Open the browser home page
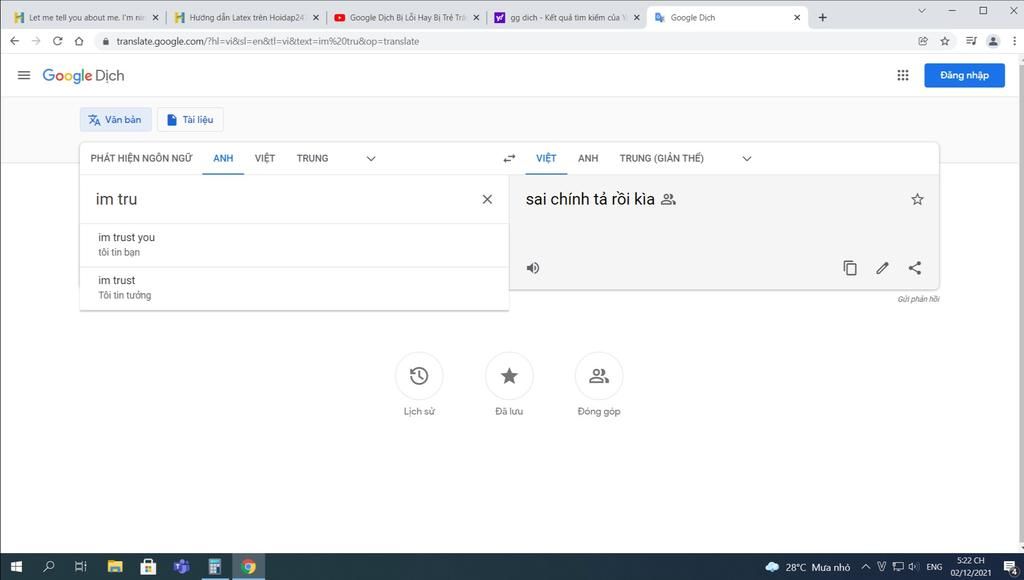Image resolution: width=1024 pixels, height=580 pixels. click(x=79, y=41)
